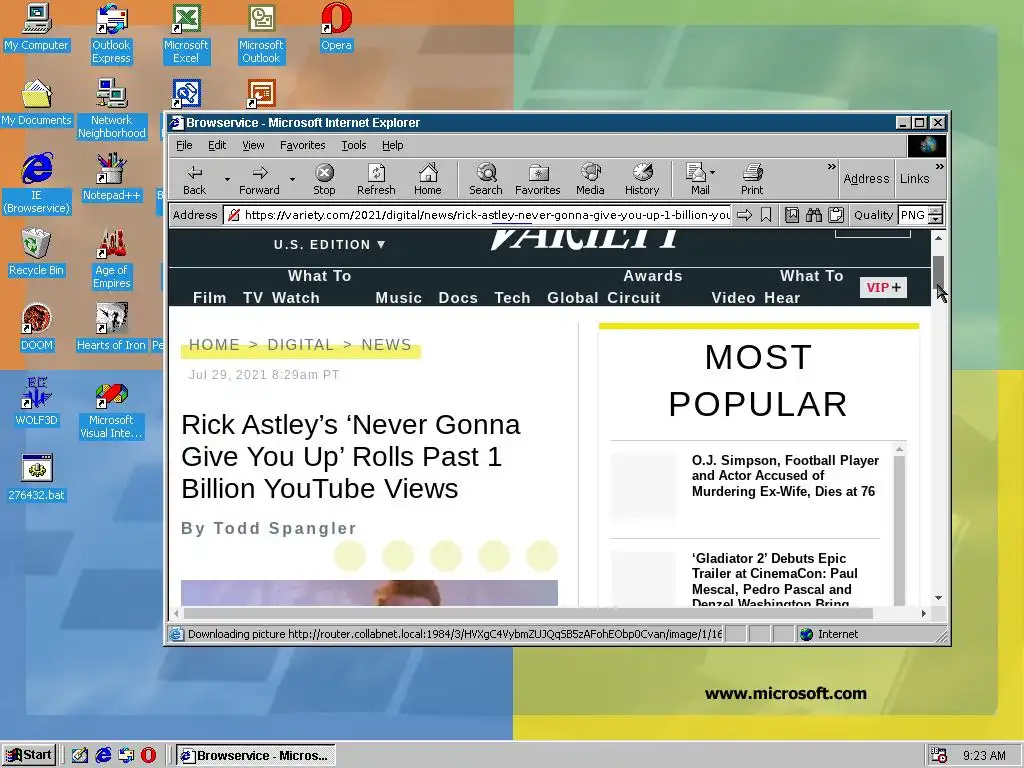This screenshot has height=768, width=1024.
Task: Select Microsoft Excel desktop shortcut
Action: 186,34
